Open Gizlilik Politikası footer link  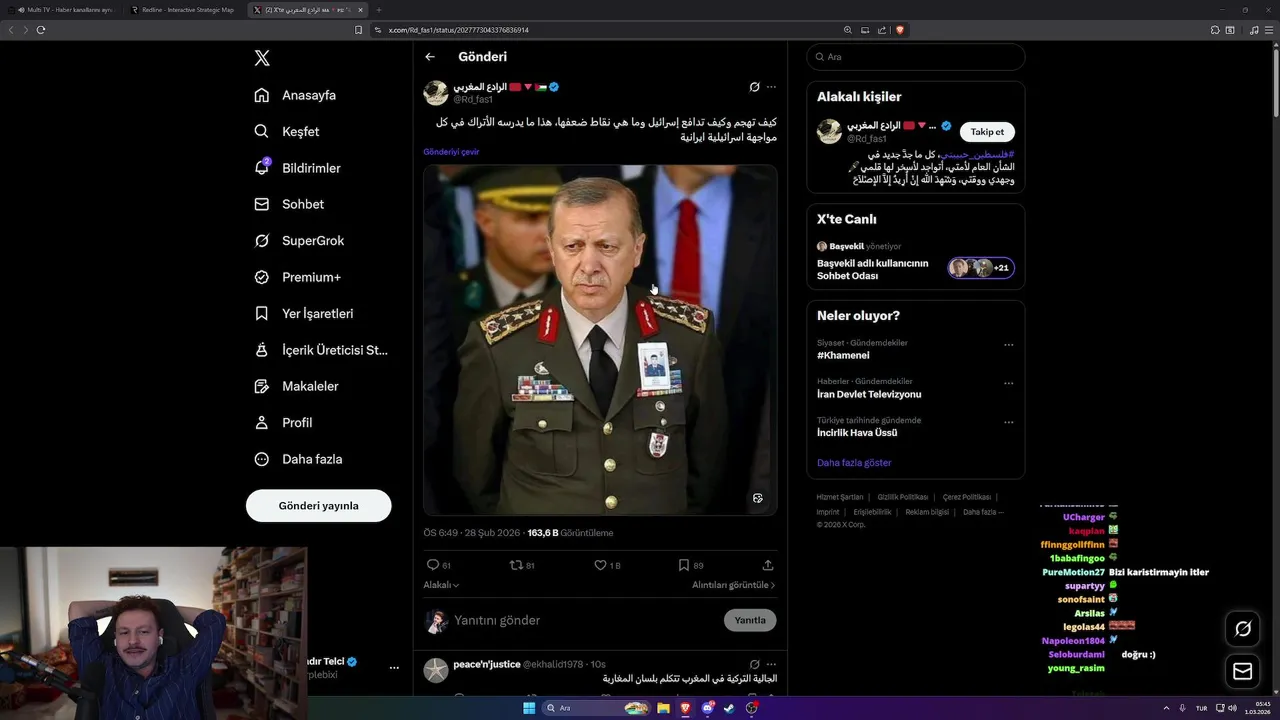pyautogui.click(x=903, y=497)
